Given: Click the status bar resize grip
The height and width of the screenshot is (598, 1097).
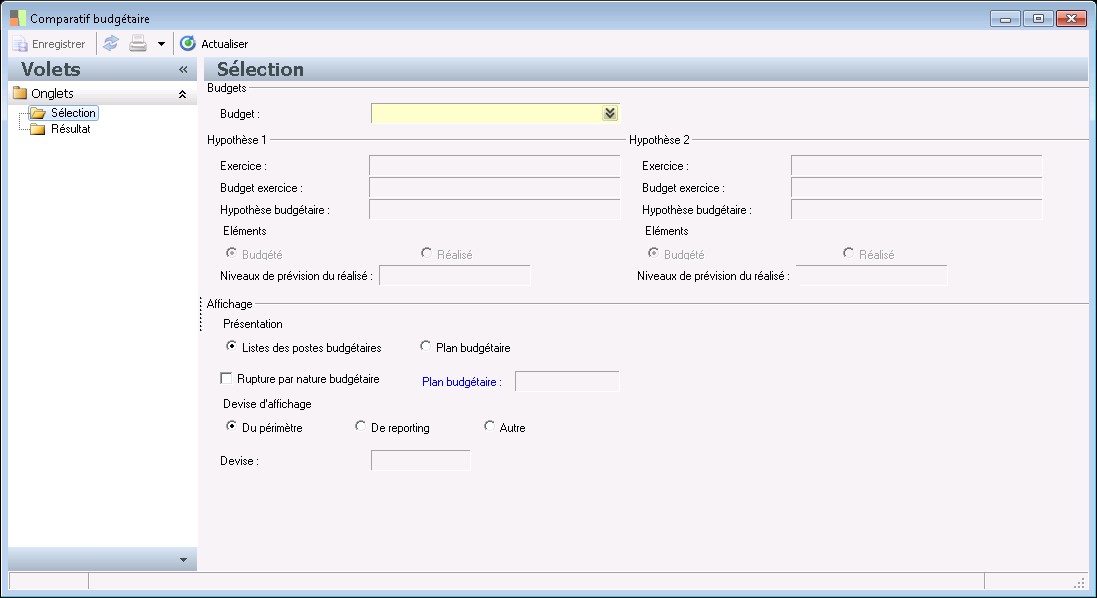Looking at the screenshot, I should (1080, 582).
